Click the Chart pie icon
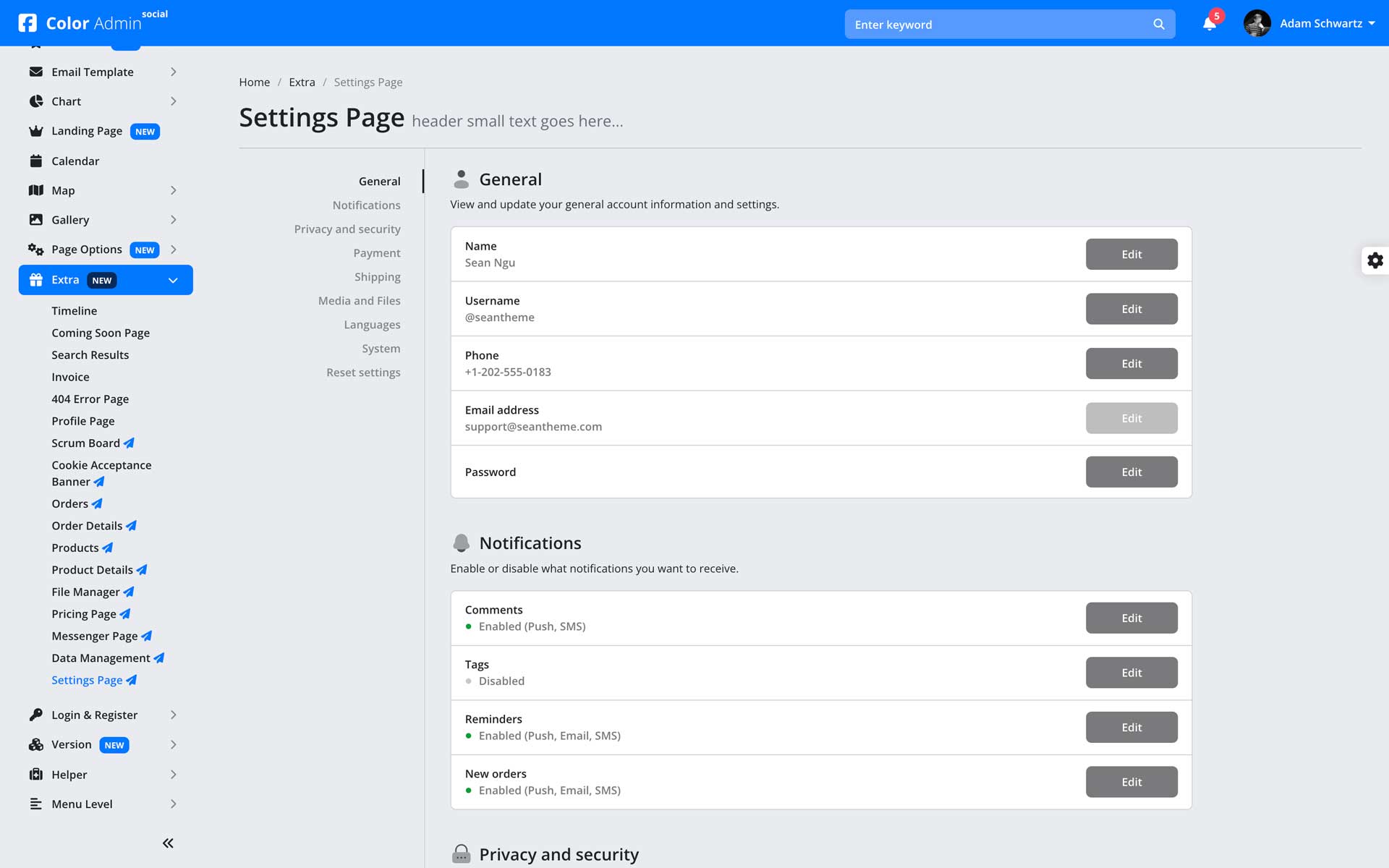Viewport: 1389px width, 868px height. pos(35,101)
